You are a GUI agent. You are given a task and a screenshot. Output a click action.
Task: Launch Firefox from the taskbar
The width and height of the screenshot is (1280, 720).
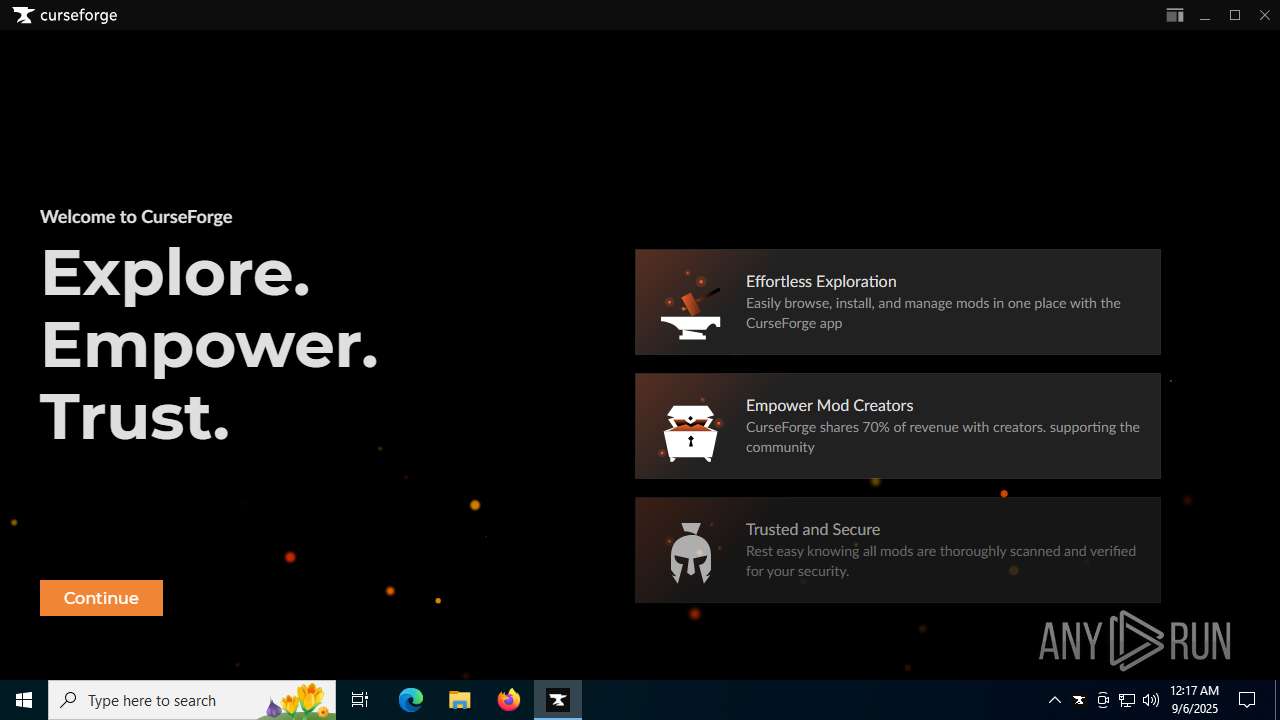coord(509,700)
